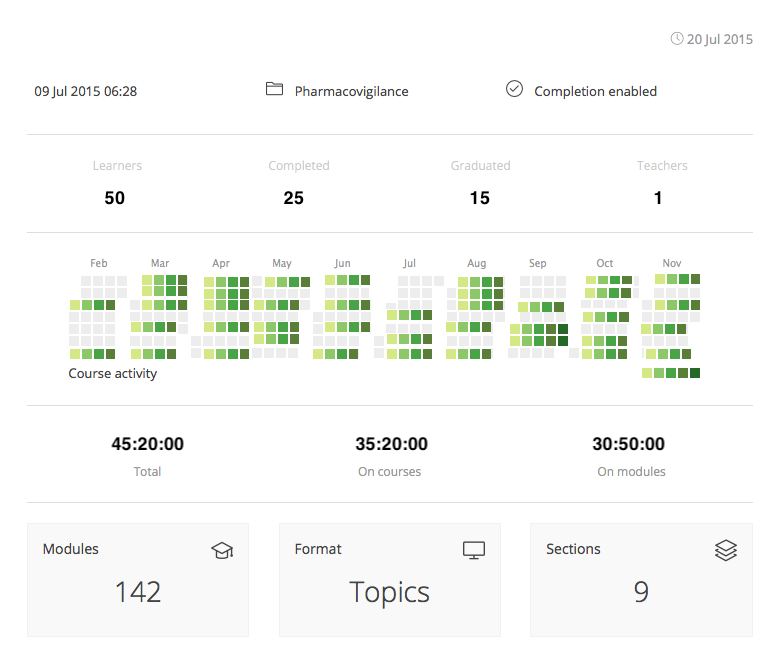Viewport: 781px width, 646px height.
Task: Click the monitor icon in Format card
Action: (474, 550)
